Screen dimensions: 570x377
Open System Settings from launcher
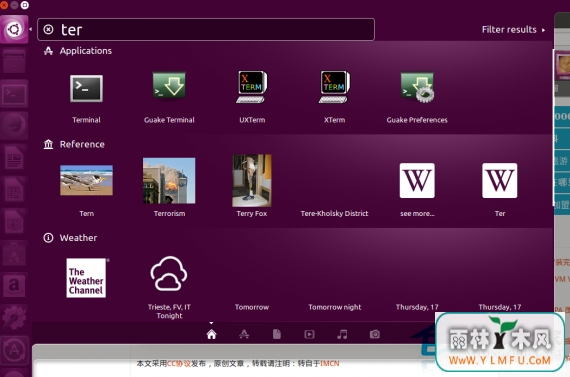coord(14,317)
